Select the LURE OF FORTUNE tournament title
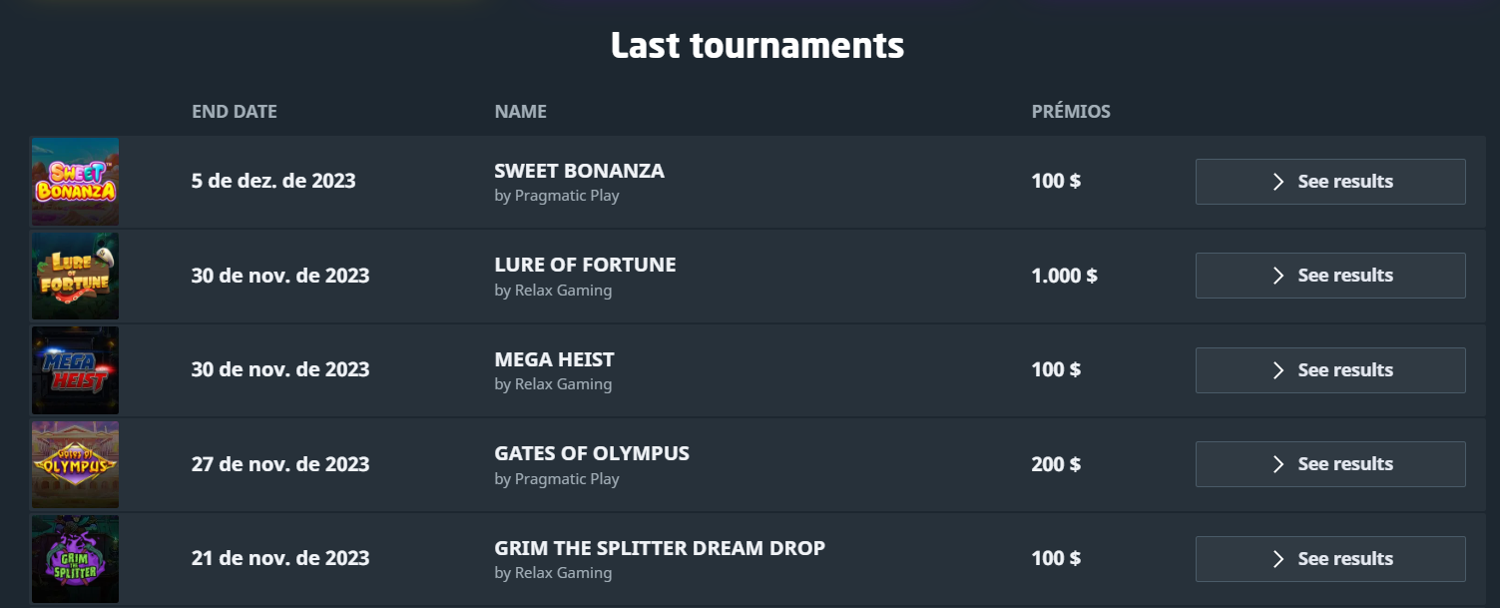Image resolution: width=1500 pixels, height=608 pixels. tap(585, 265)
